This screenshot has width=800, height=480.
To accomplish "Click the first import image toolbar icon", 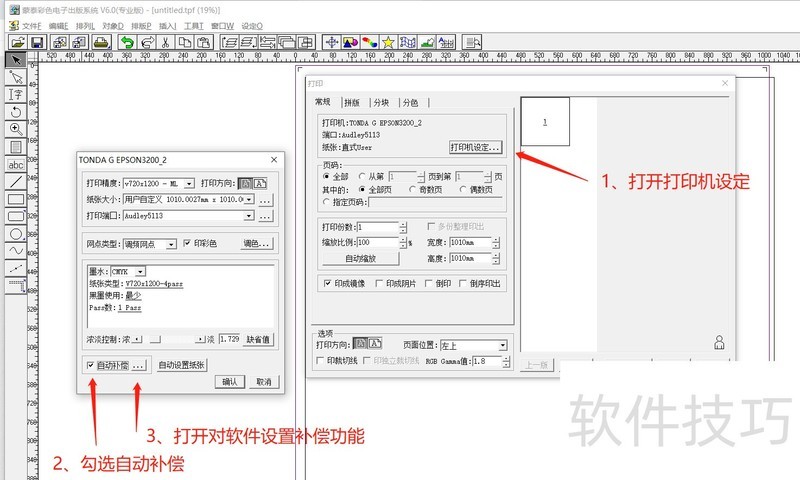I will click(60, 42).
